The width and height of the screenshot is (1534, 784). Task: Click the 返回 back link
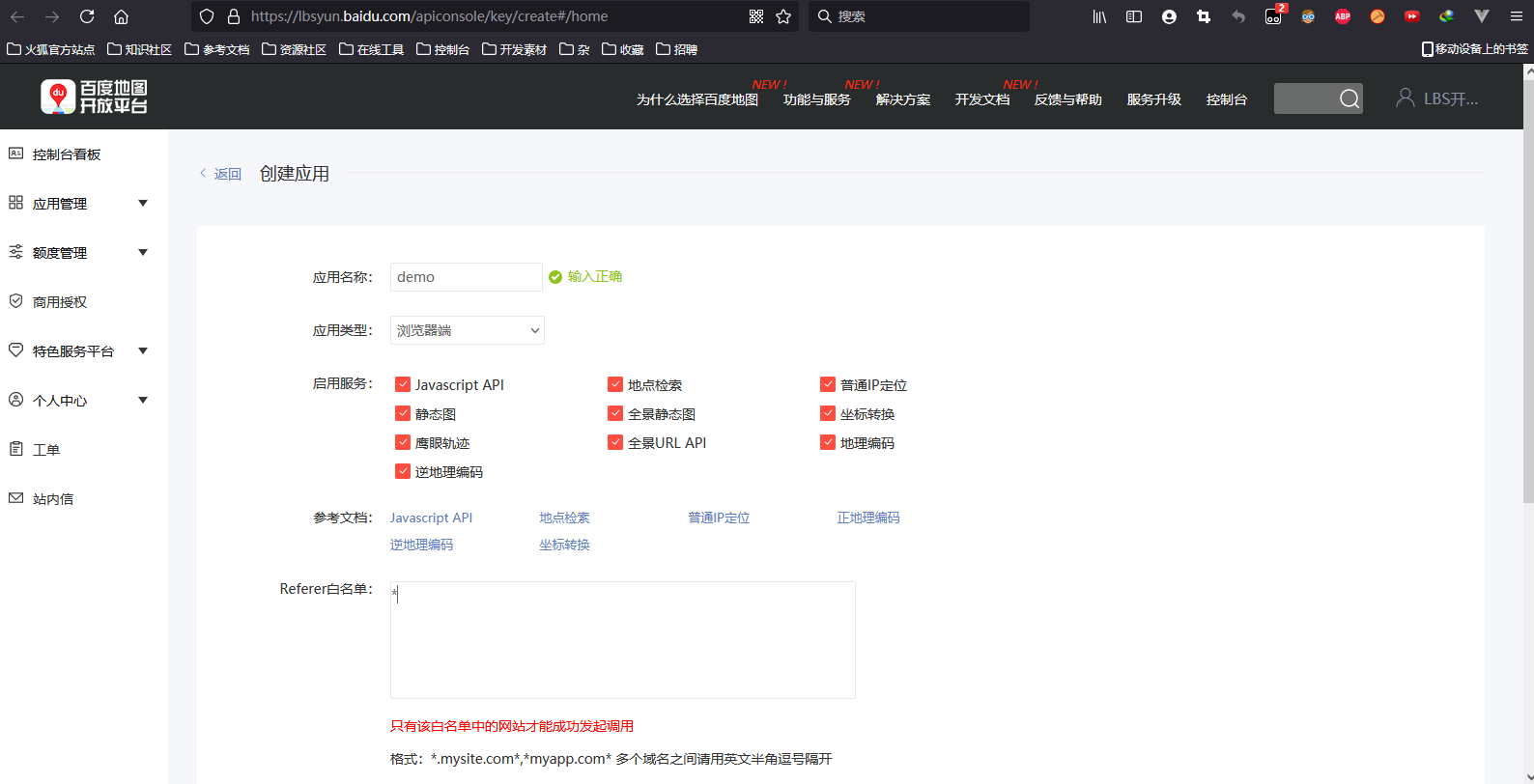[x=220, y=174]
